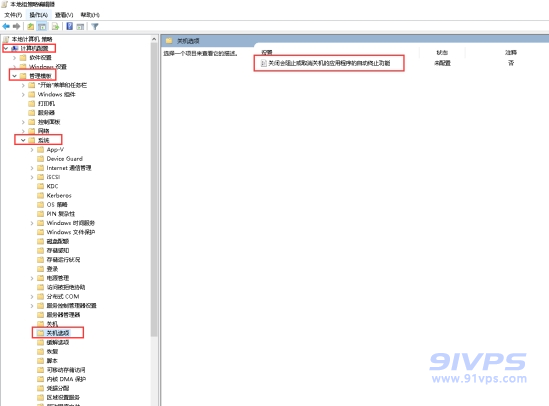
Task: Open the 文件(F) menu
Action: coord(13,15)
